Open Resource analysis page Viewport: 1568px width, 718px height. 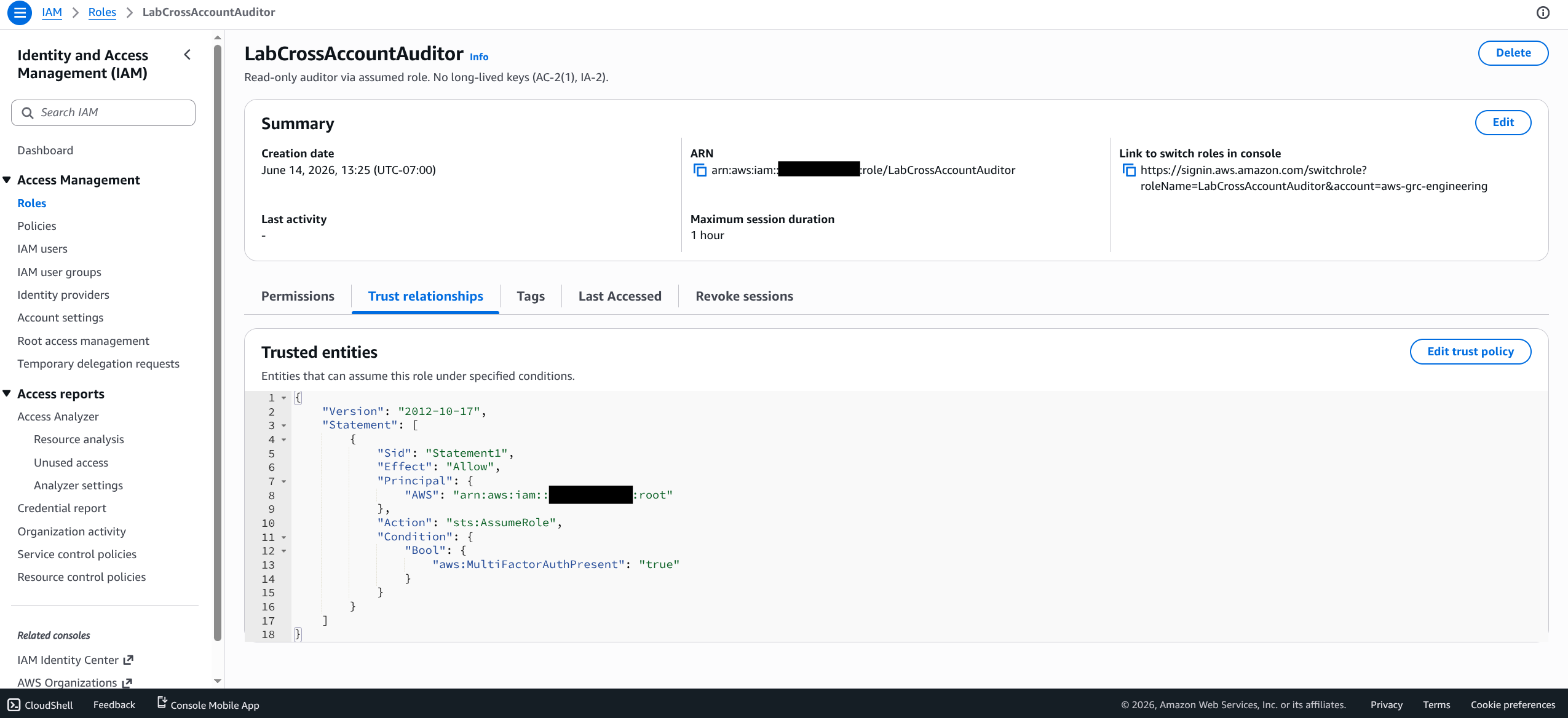(79, 440)
